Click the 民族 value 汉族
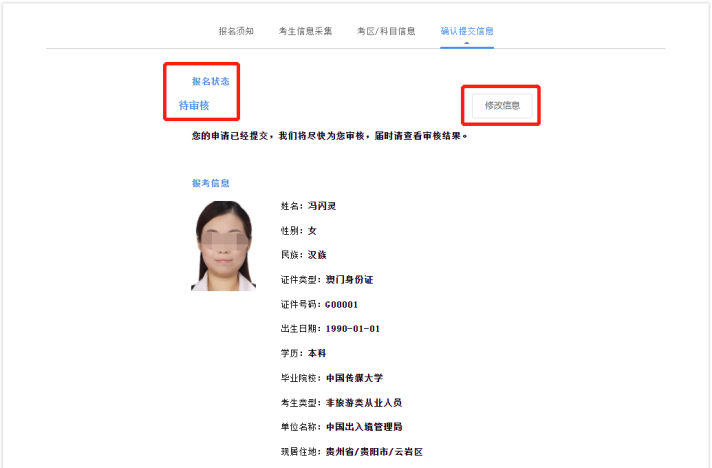This screenshot has width=712, height=468. (317, 255)
